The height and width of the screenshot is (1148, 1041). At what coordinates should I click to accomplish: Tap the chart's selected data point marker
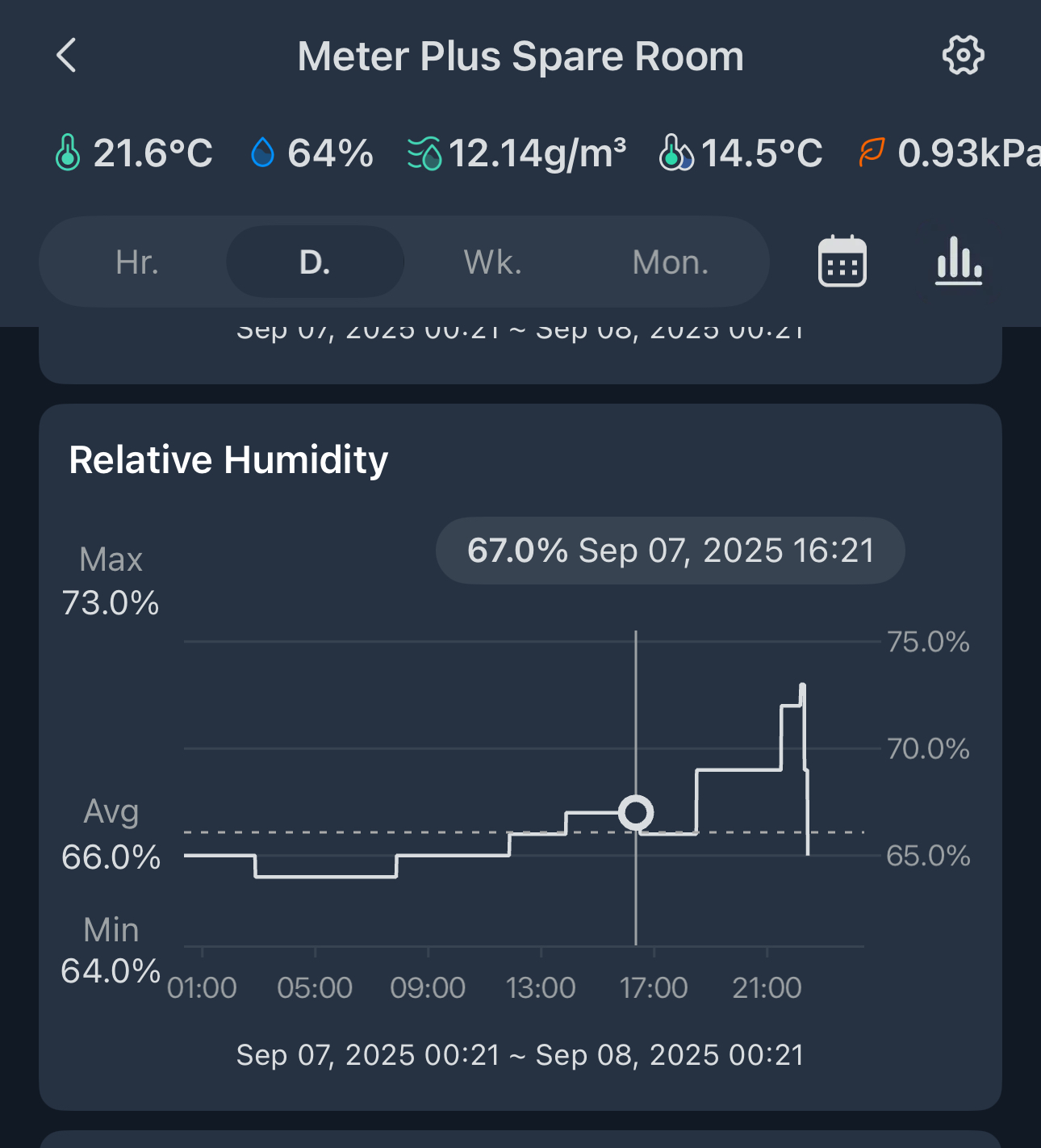pos(636,812)
